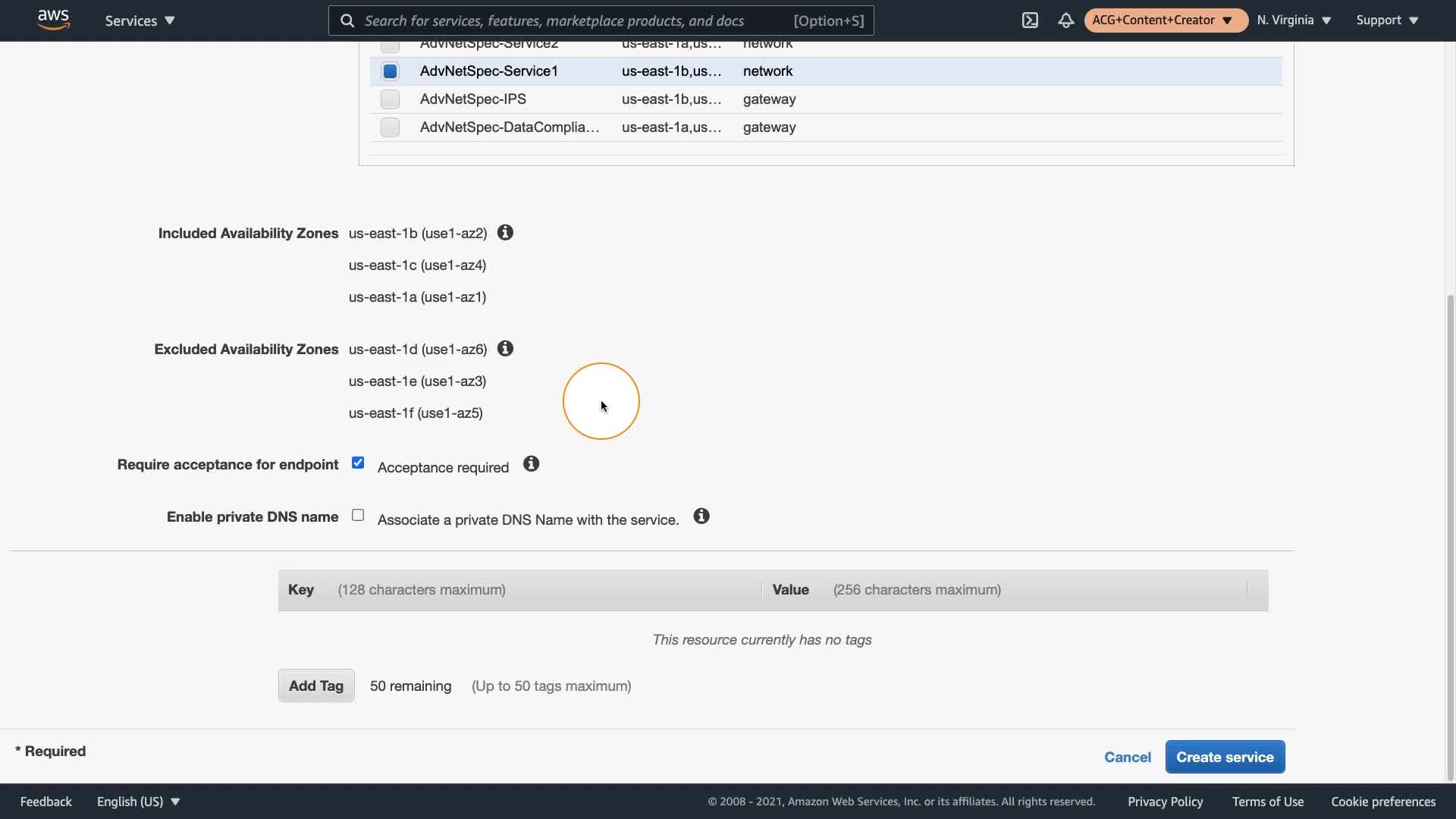The width and height of the screenshot is (1456, 819).
Task: Click info icon next to private DNS name
Action: [x=701, y=516]
